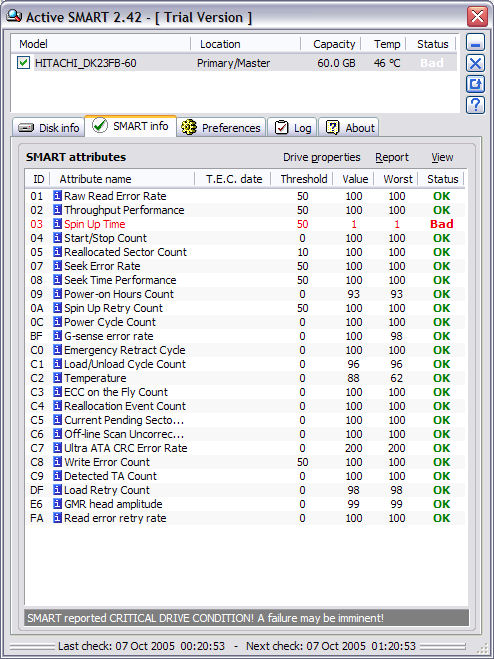Click the info icon beside Write Error Count
This screenshot has width=494, height=659.
(58, 462)
